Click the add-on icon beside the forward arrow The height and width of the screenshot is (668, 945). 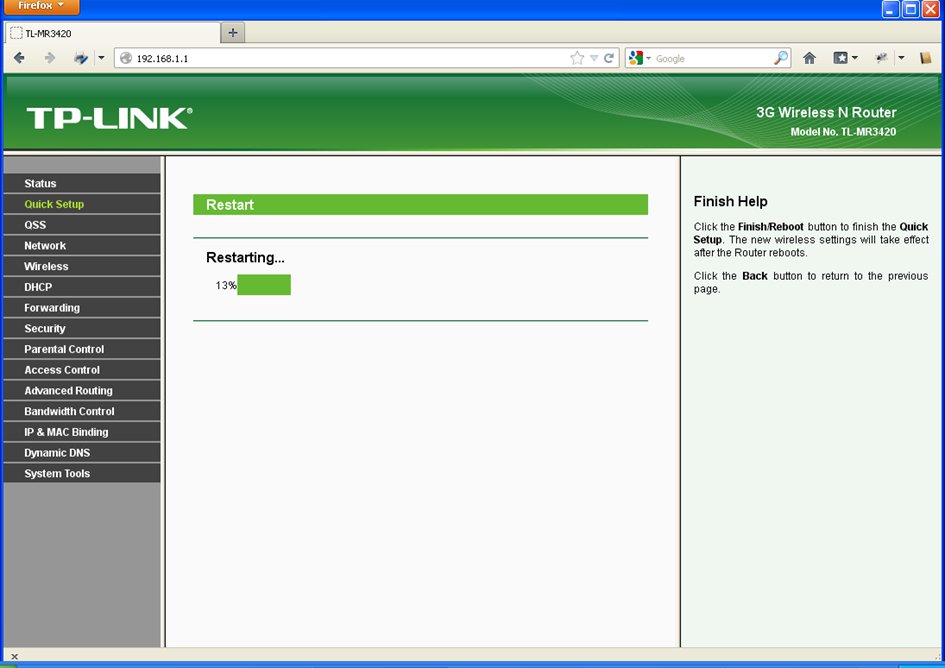tap(81, 58)
